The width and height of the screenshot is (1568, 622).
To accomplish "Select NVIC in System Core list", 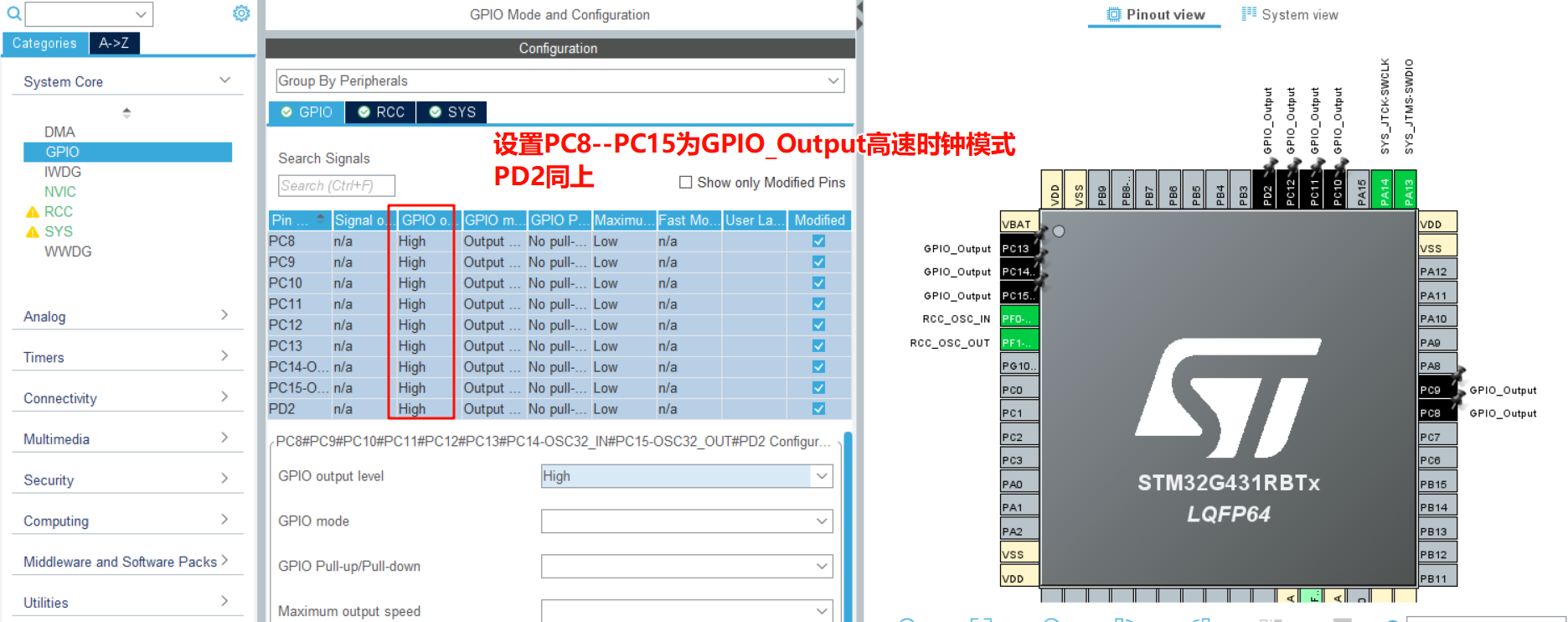I will click(60, 192).
